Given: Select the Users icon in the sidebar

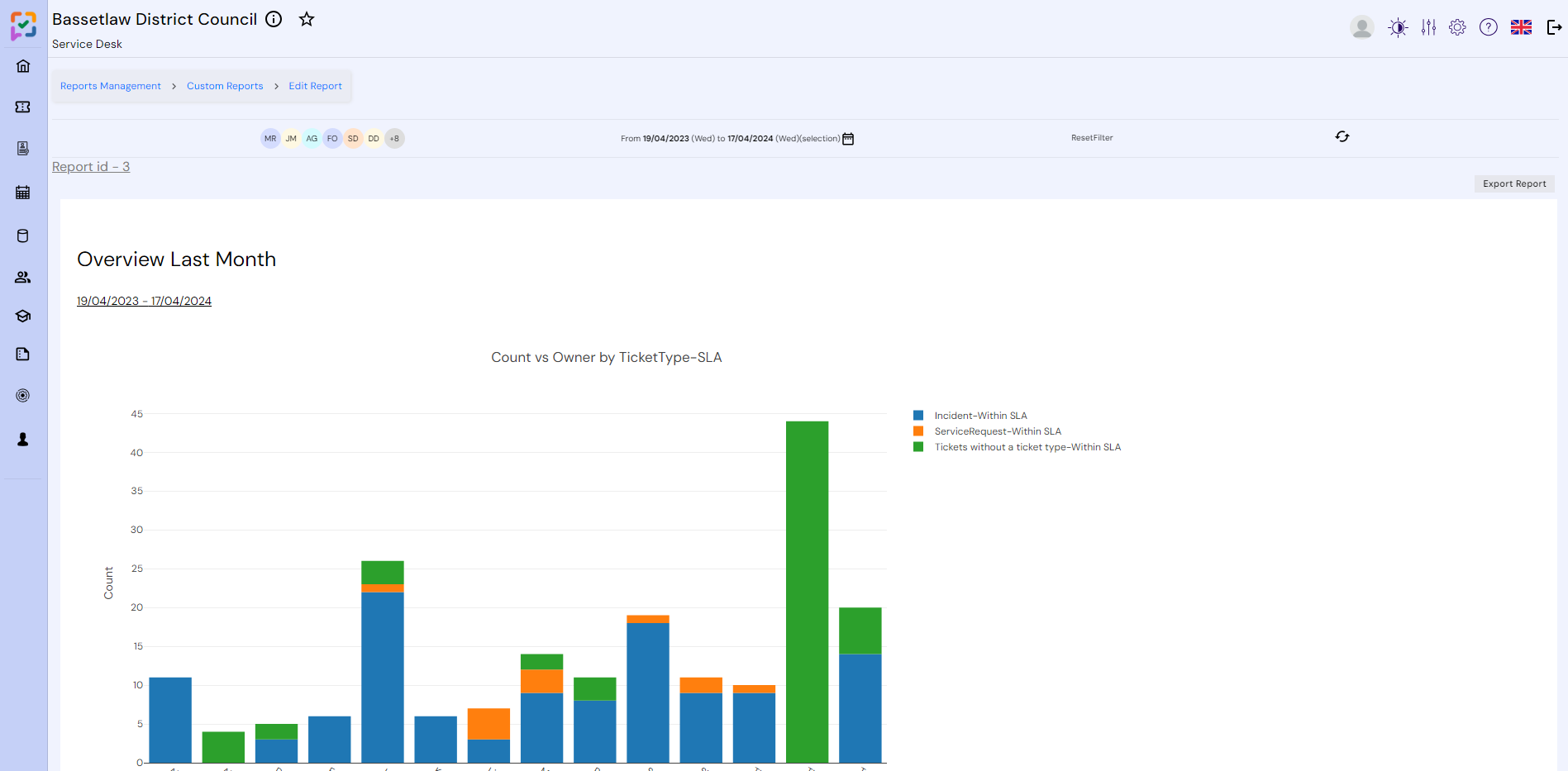Looking at the screenshot, I should click(22, 277).
